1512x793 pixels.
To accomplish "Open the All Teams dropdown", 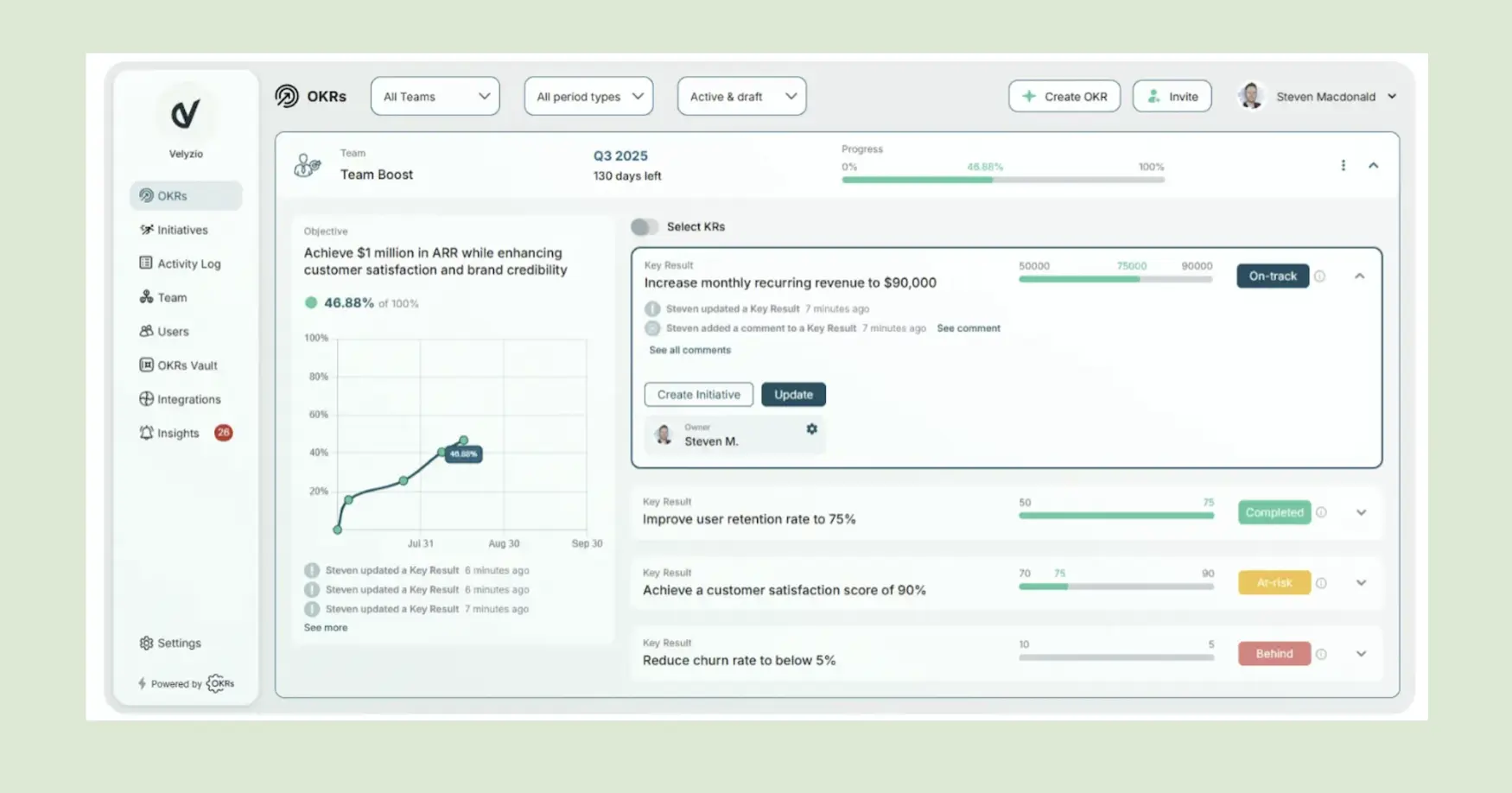I will 435,96.
